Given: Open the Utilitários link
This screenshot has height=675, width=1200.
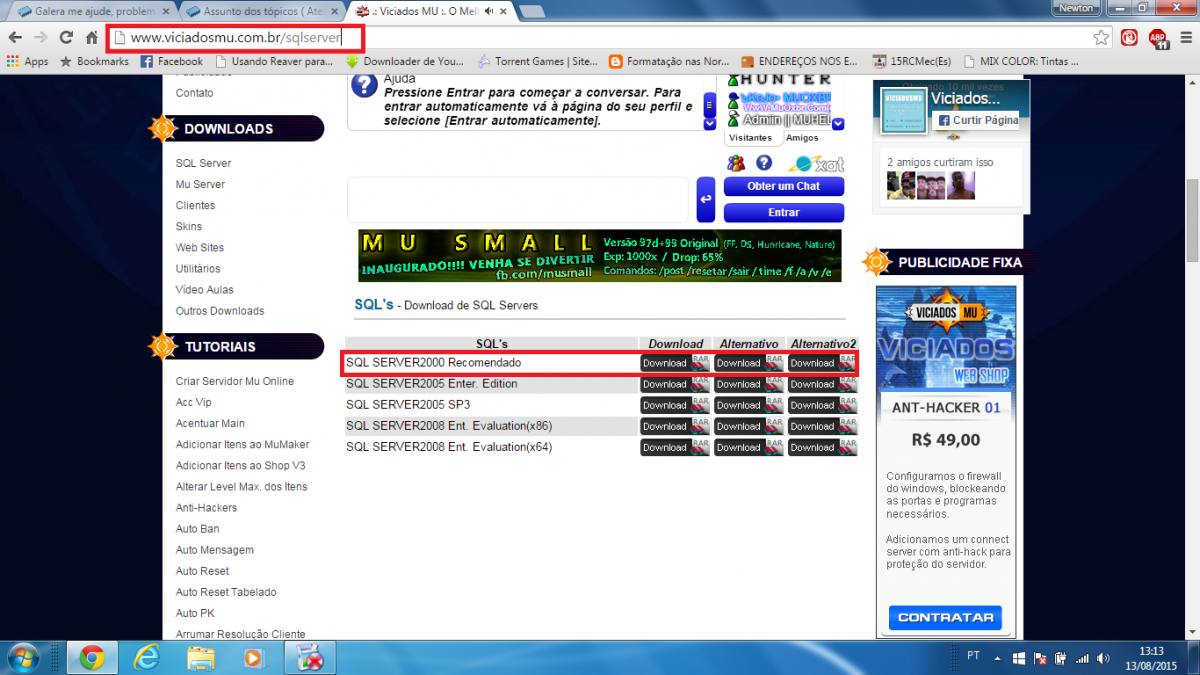Looking at the screenshot, I should [x=198, y=268].
